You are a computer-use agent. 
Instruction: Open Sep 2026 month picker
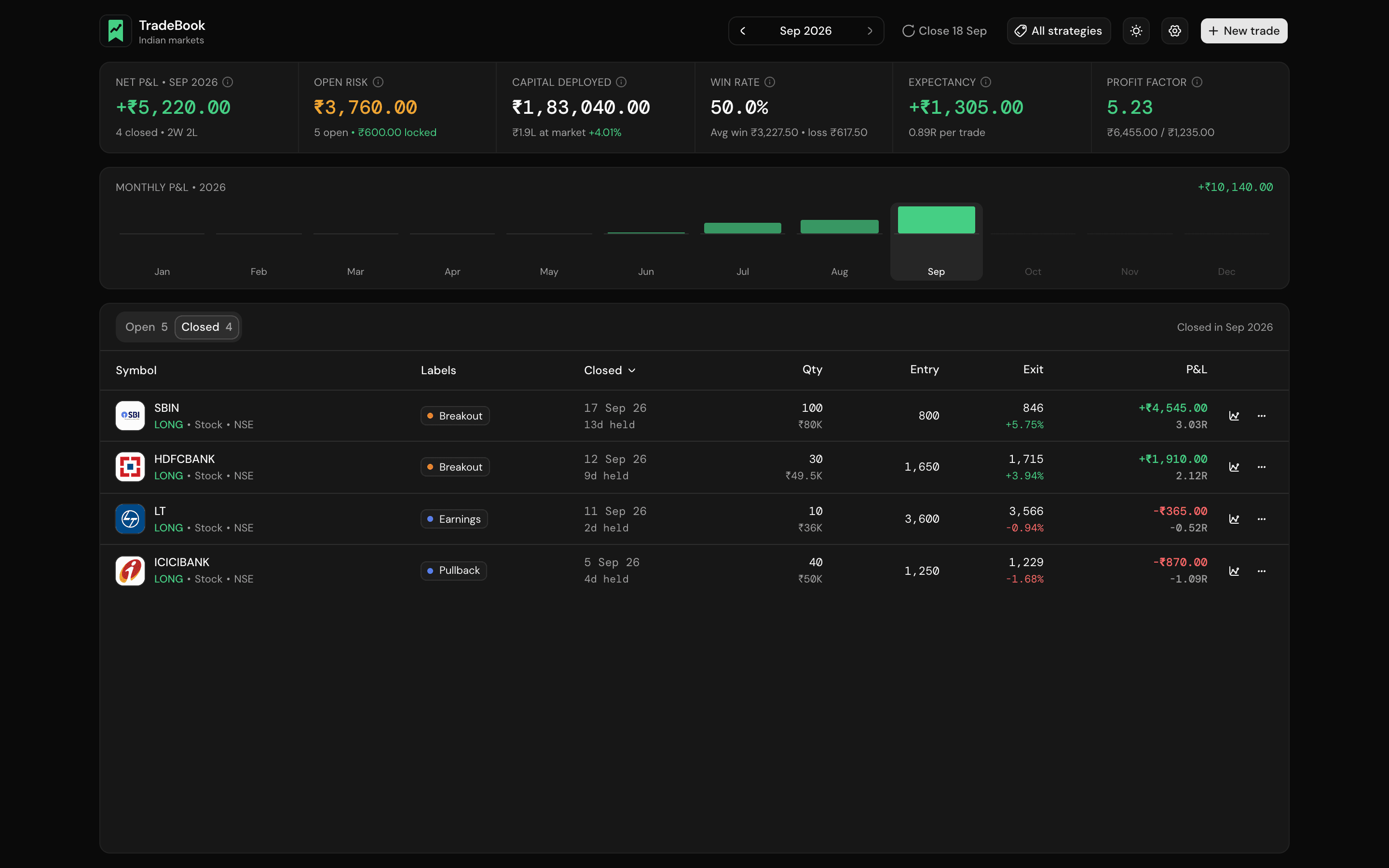pos(805,31)
